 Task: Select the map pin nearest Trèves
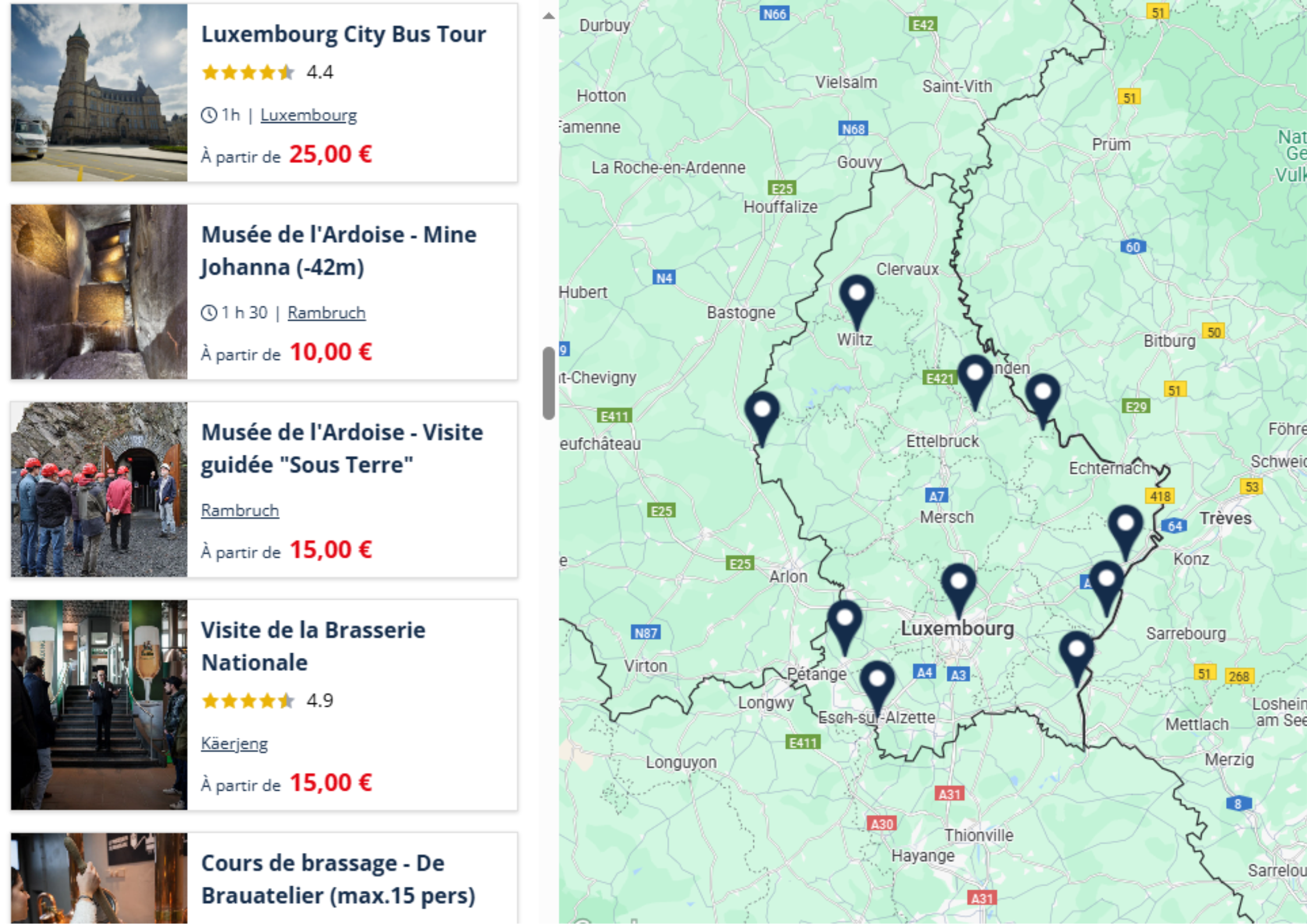coord(1125,528)
